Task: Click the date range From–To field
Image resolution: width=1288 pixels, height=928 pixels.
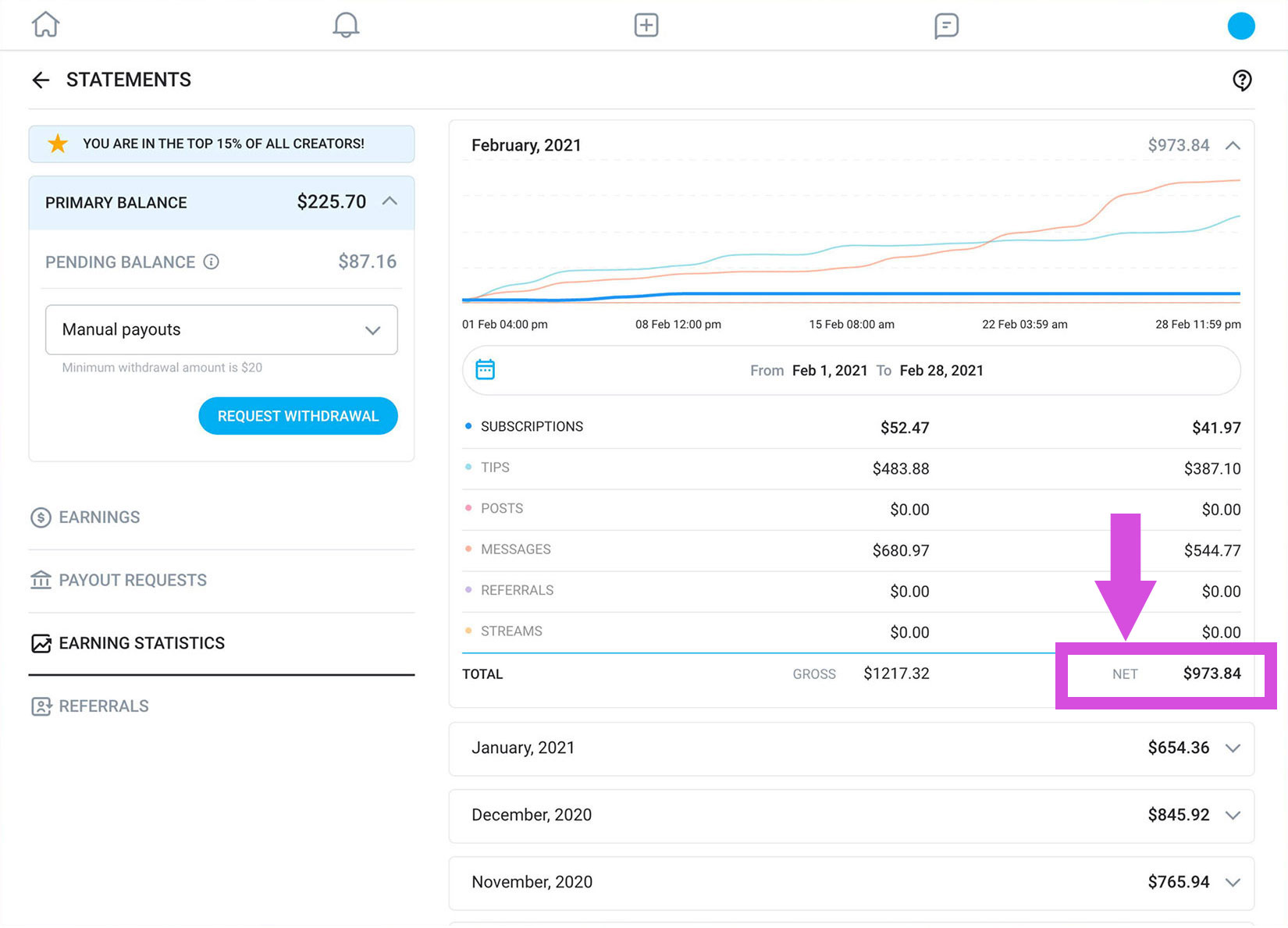Action: 866,371
